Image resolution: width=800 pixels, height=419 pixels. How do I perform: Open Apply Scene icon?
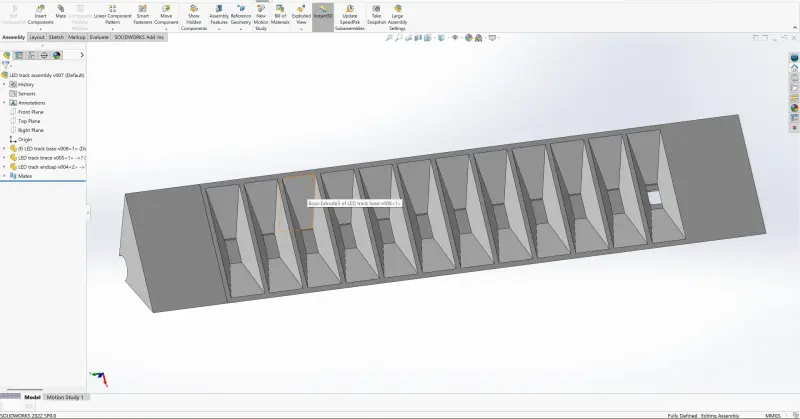479,38
